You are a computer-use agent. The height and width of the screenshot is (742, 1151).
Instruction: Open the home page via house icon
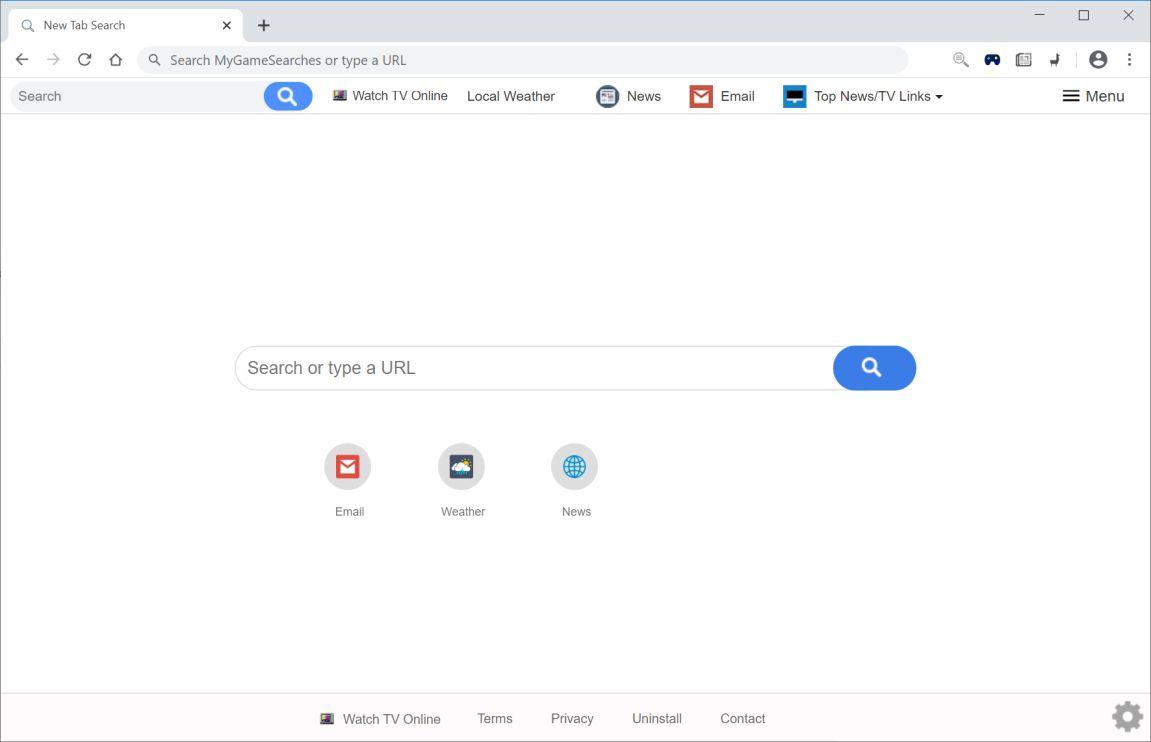point(115,59)
